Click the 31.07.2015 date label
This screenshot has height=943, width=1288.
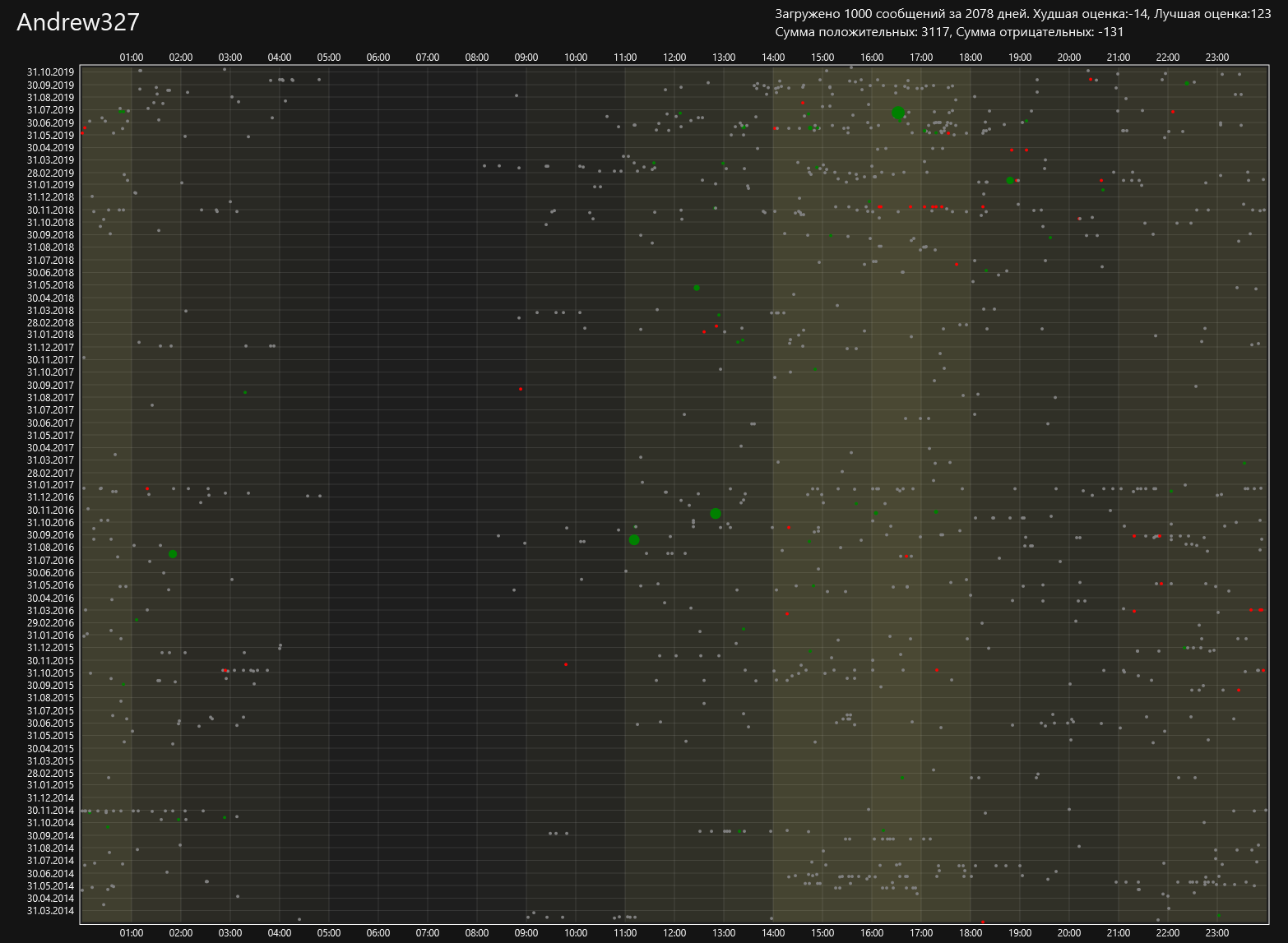(x=50, y=711)
